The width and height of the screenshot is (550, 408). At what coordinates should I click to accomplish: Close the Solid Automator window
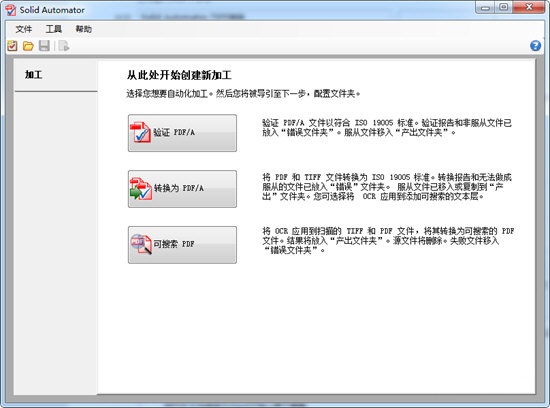[x=529, y=7]
